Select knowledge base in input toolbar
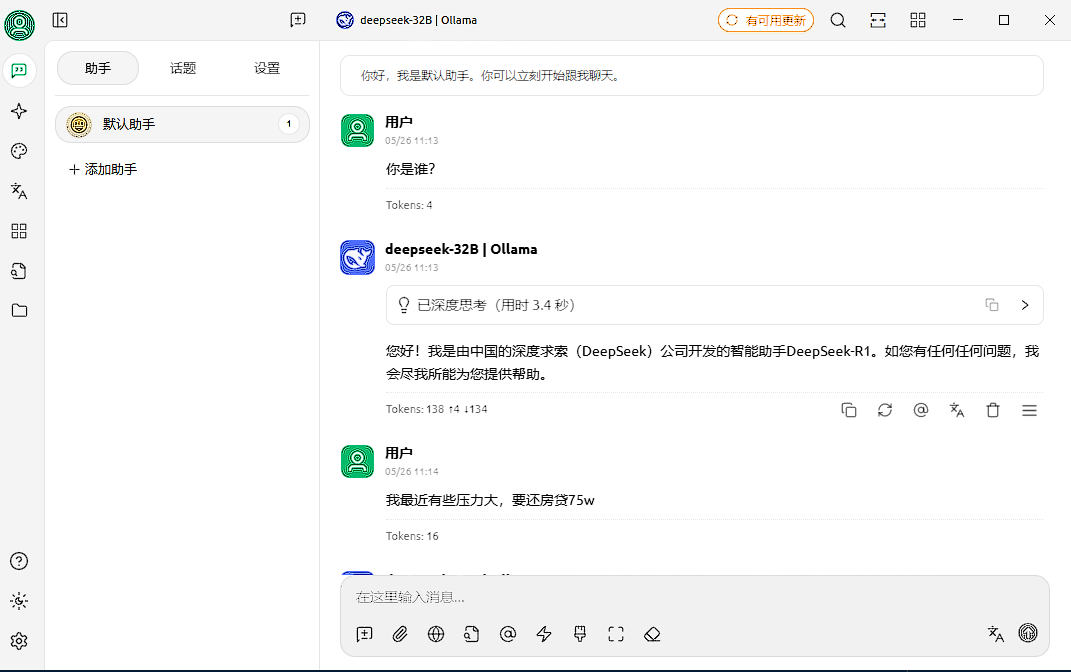 [x=472, y=634]
